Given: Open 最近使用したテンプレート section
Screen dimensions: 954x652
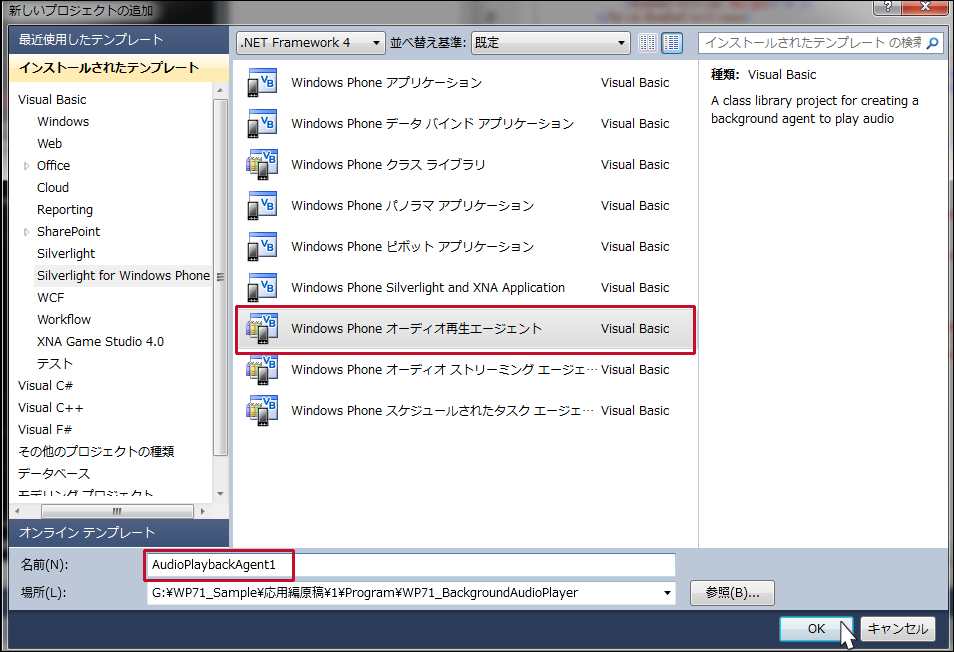Looking at the screenshot, I should (x=119, y=40).
